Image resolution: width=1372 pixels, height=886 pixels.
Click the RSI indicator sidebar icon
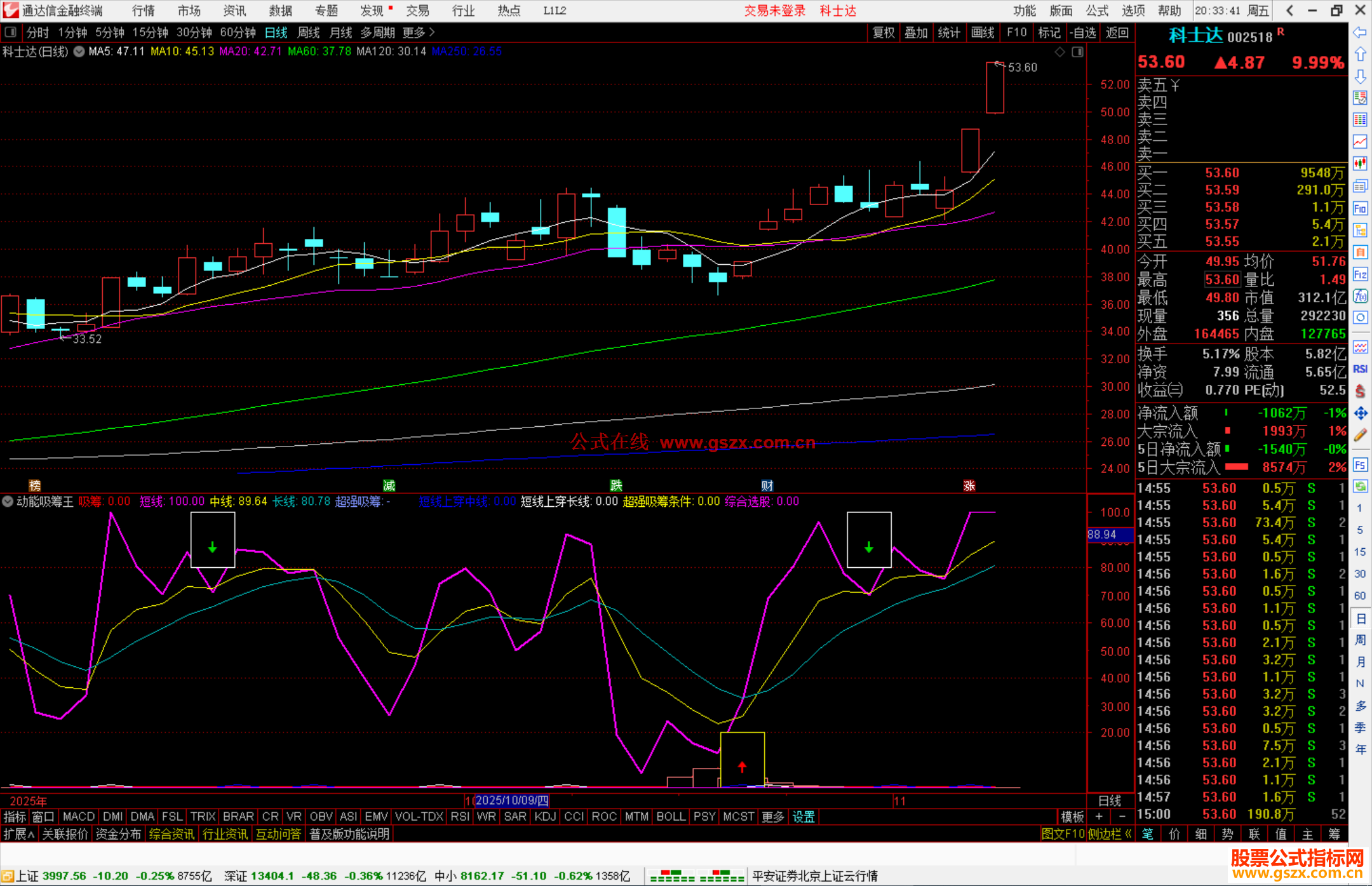coord(1360,369)
